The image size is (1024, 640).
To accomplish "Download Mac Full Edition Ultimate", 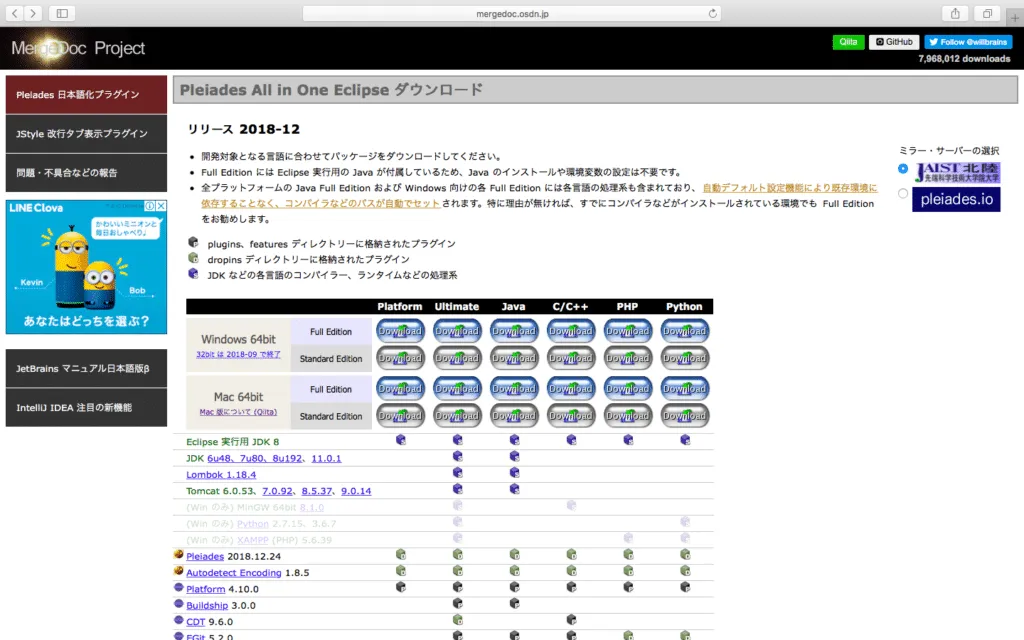I will (x=457, y=389).
